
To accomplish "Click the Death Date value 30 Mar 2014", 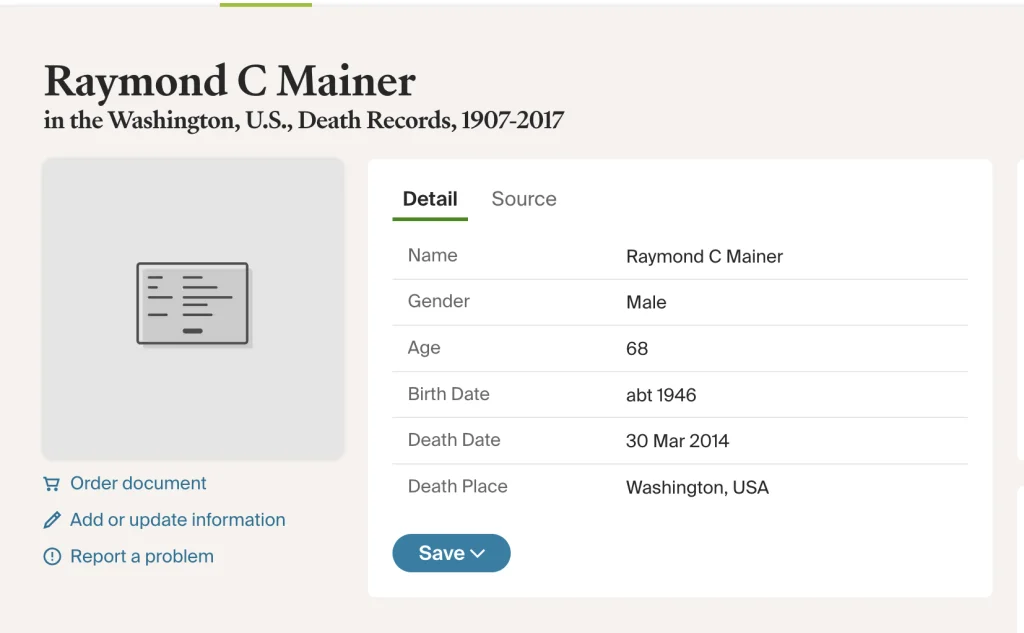I will point(677,441).
